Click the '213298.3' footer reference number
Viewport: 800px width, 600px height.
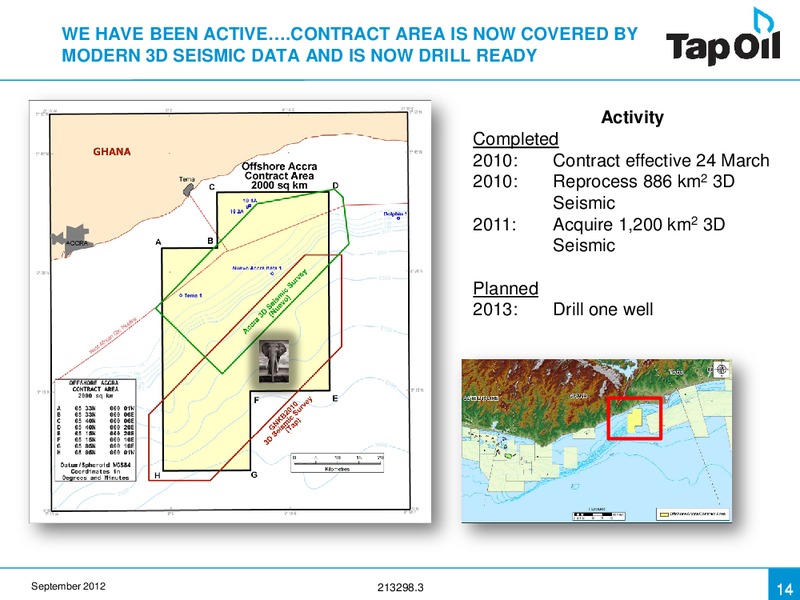[x=401, y=587]
